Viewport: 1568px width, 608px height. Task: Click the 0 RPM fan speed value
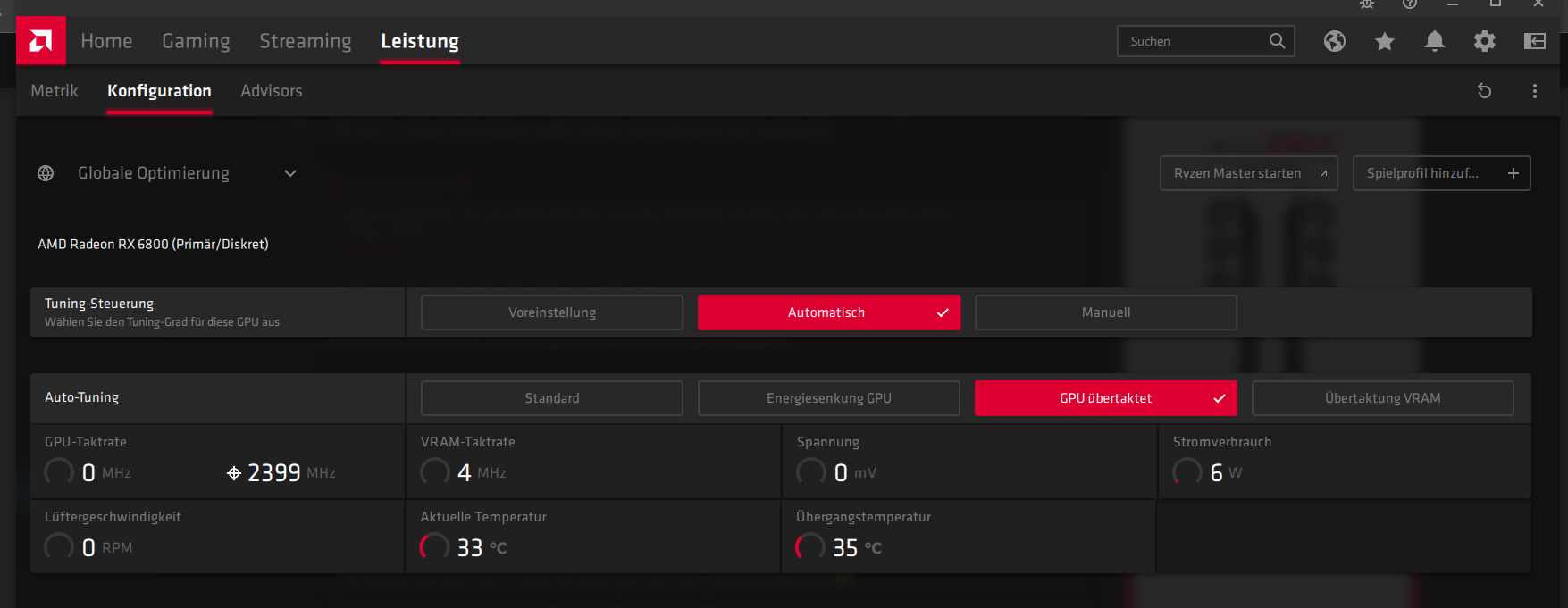coord(106,547)
